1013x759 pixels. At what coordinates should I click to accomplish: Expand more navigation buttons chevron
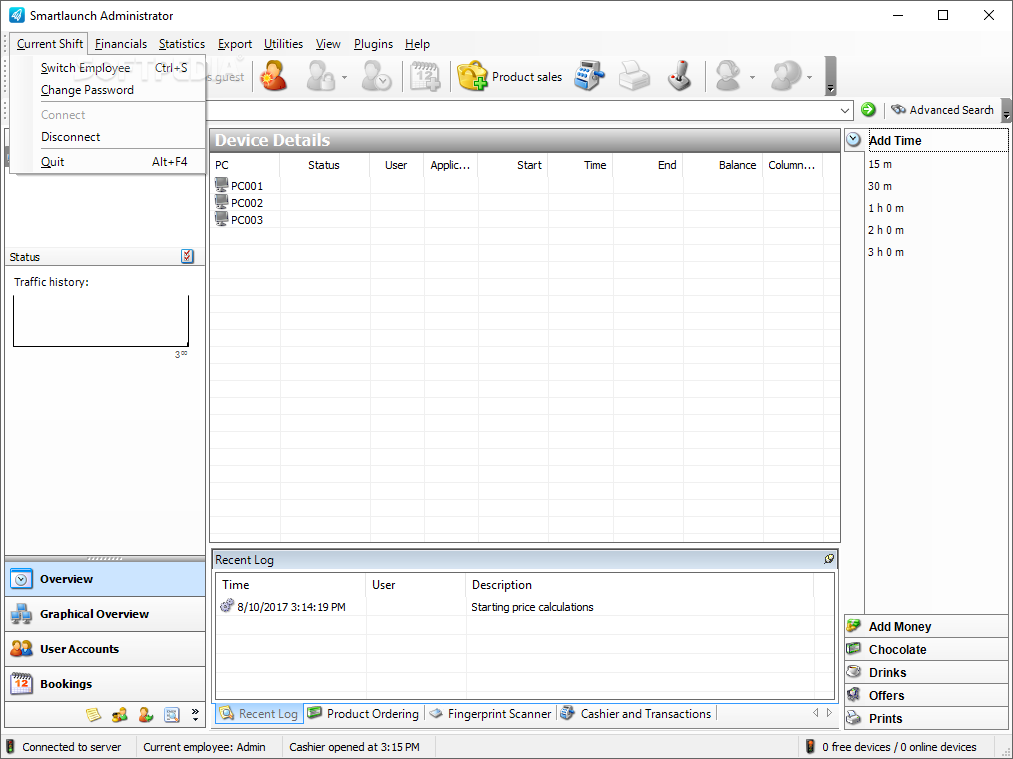point(195,714)
